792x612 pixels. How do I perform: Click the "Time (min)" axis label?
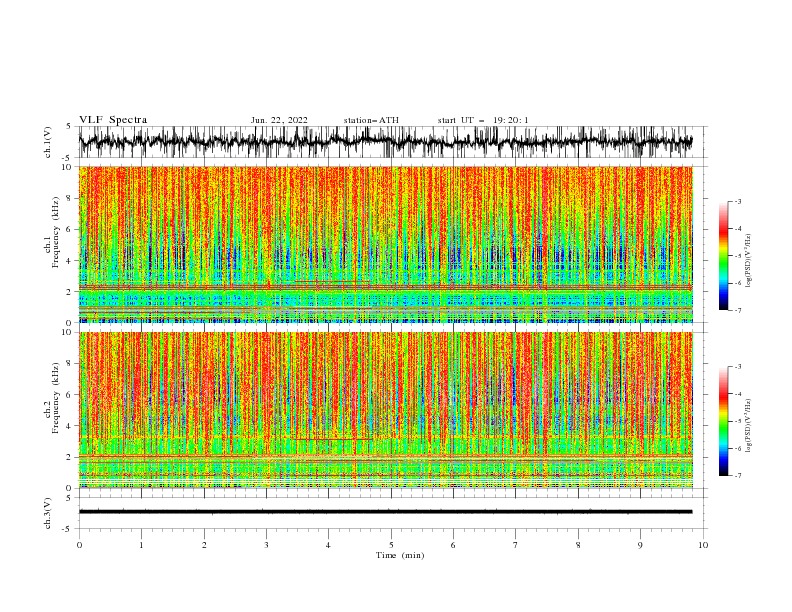coord(400,555)
